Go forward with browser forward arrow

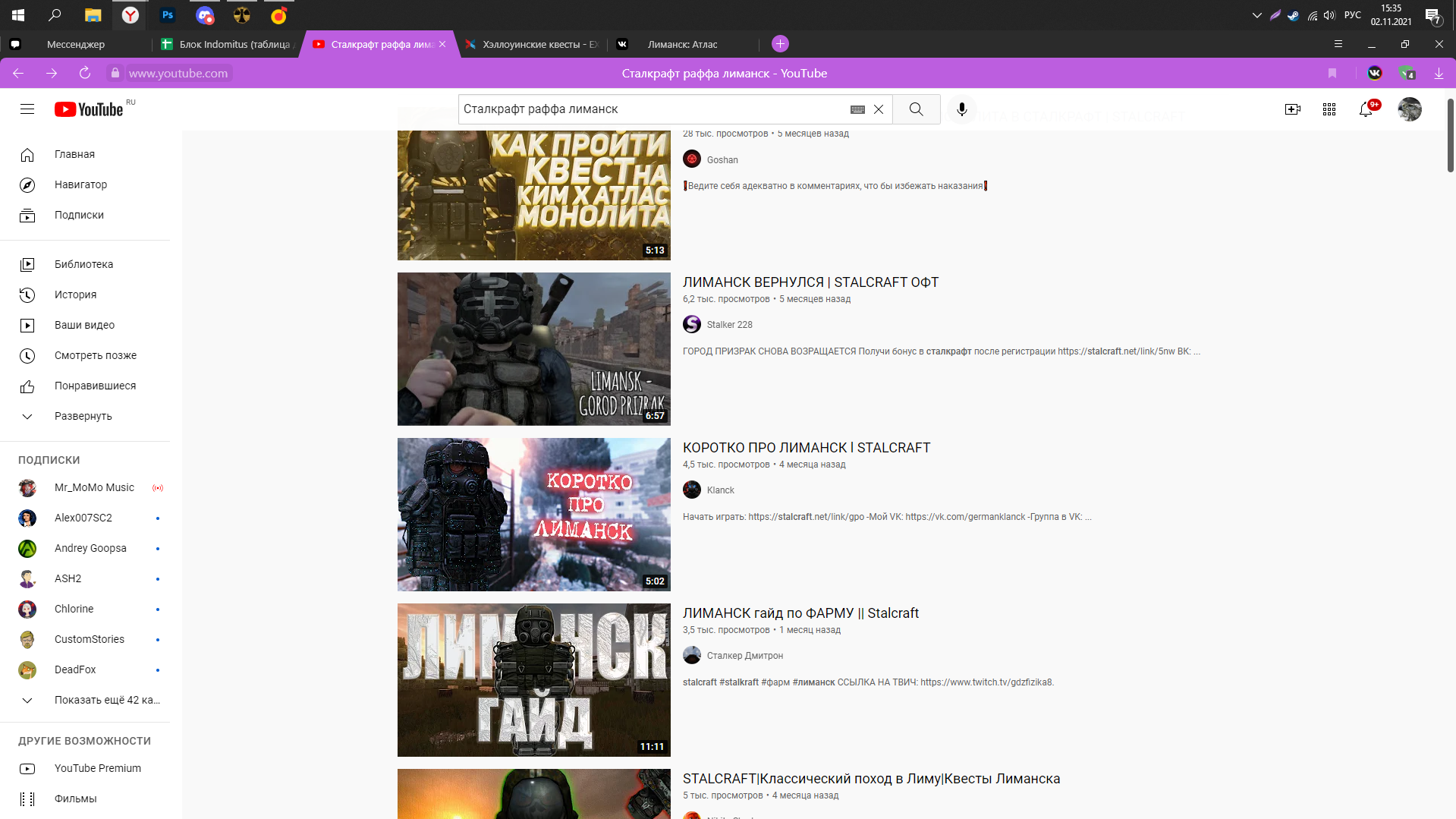[x=52, y=74]
